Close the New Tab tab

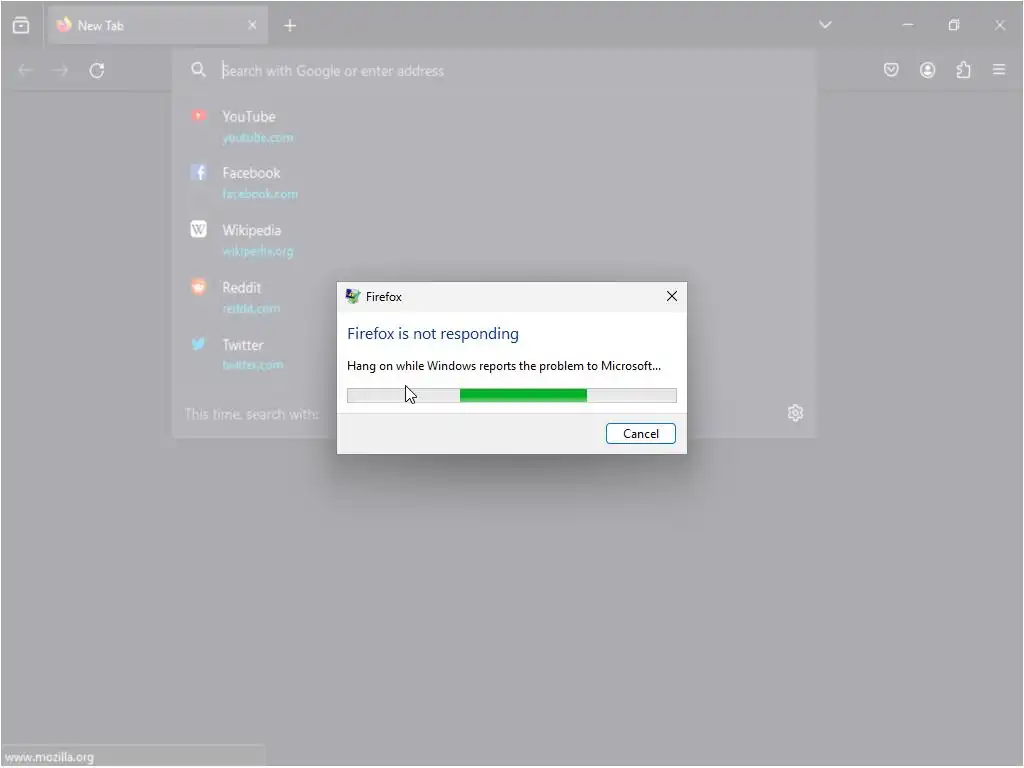[x=252, y=25]
